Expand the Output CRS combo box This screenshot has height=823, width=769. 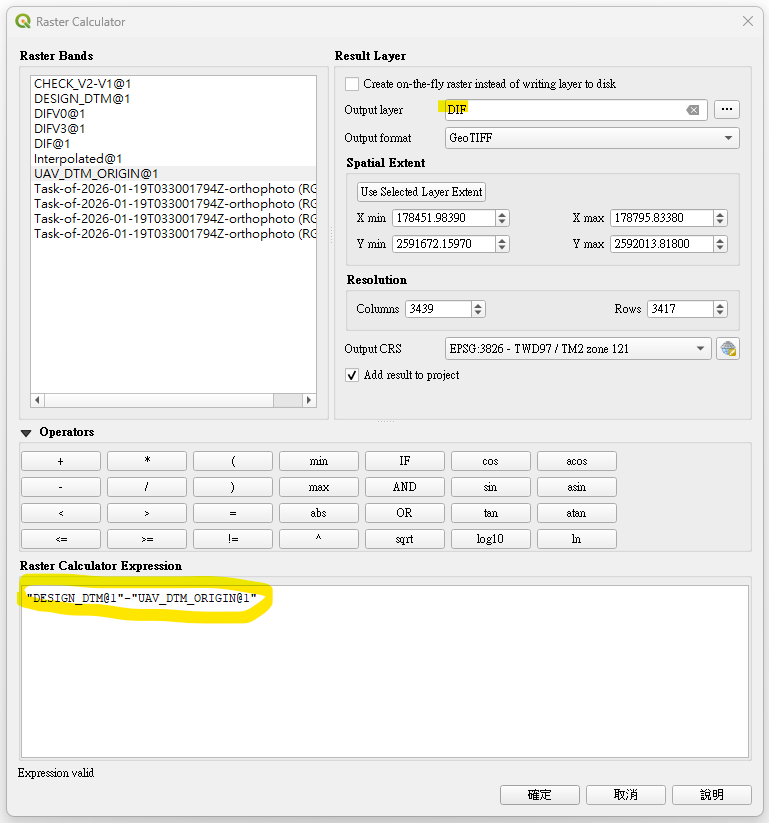tap(578, 349)
